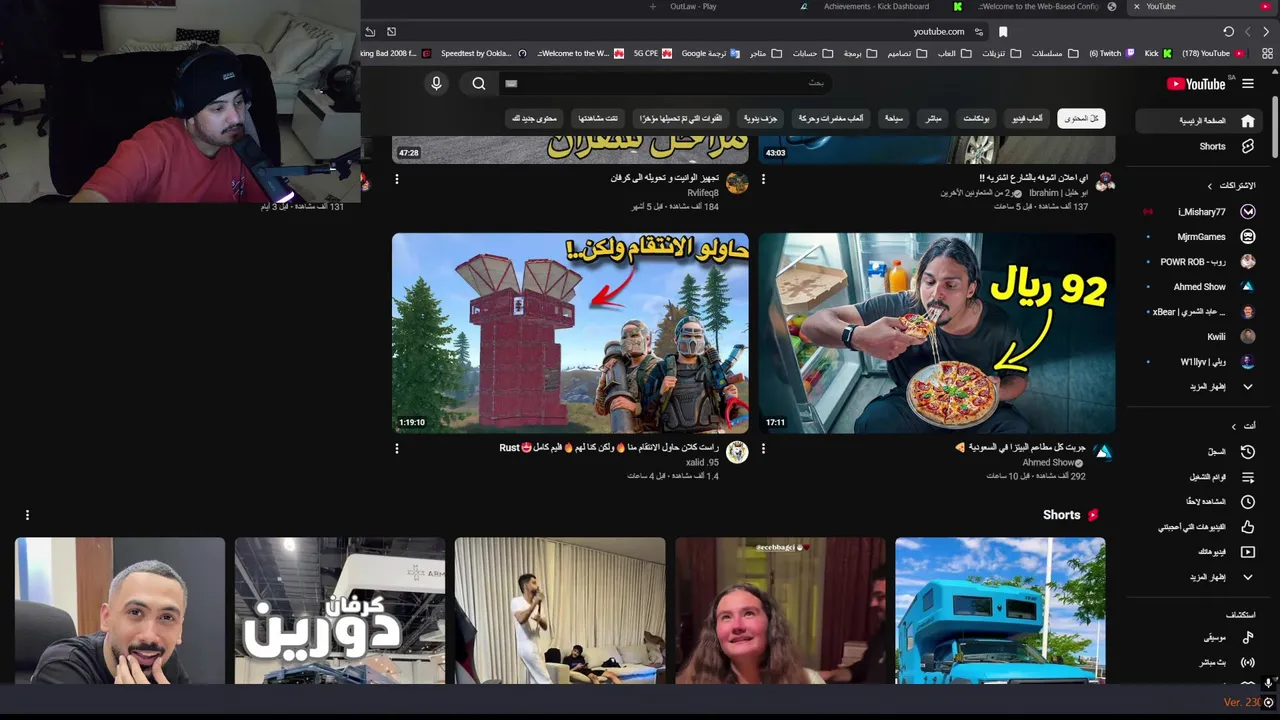
Task: Select the 'سياحة' filter chip
Action: [x=894, y=118]
